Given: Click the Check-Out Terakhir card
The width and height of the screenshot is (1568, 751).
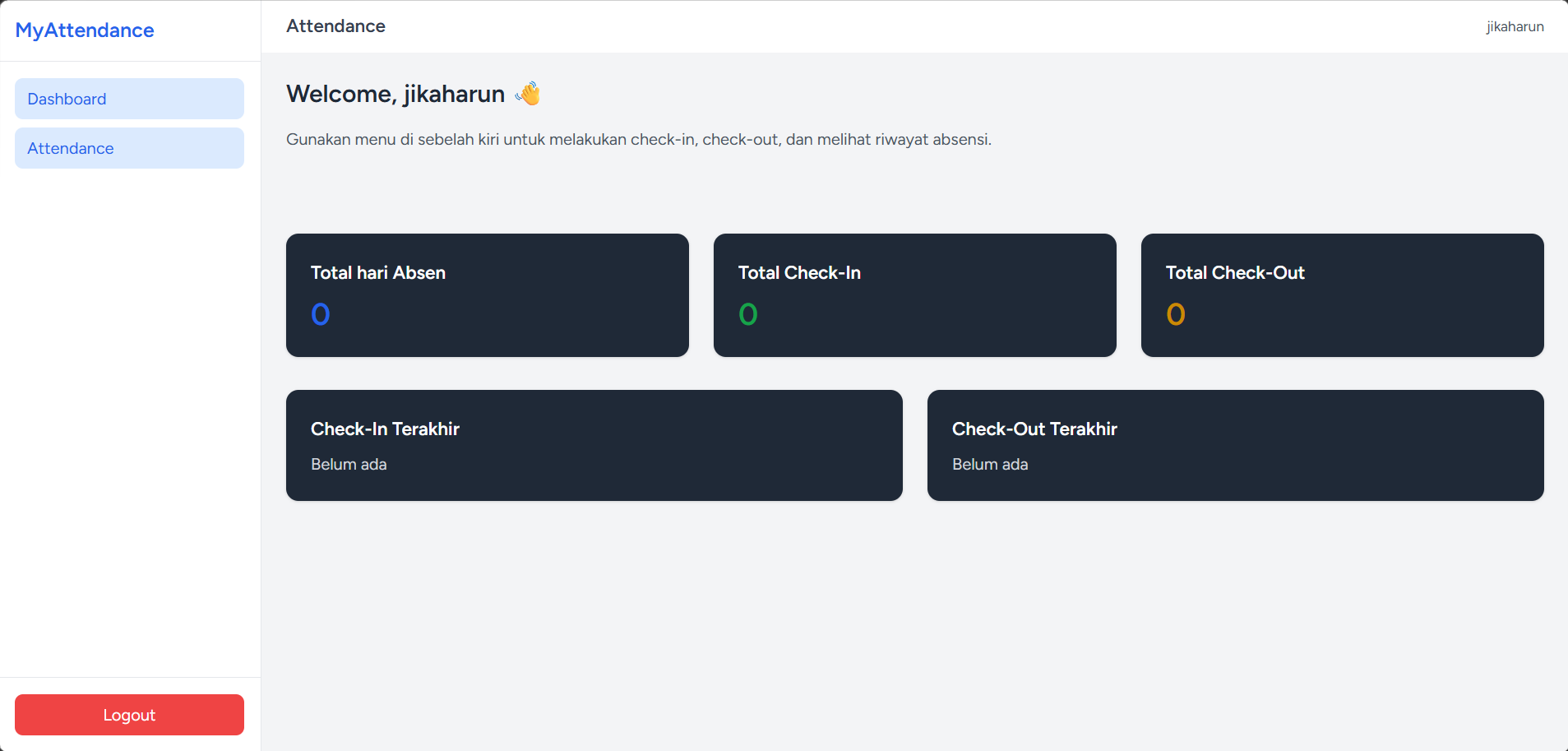Looking at the screenshot, I should 1235,445.
